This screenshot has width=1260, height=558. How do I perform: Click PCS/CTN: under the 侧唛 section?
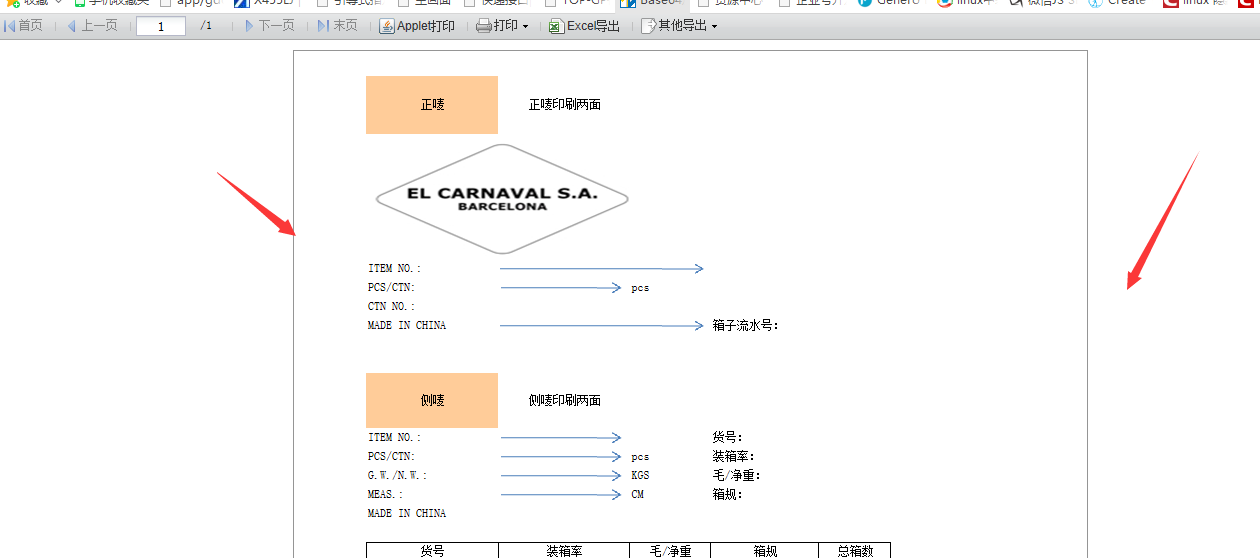point(392,456)
